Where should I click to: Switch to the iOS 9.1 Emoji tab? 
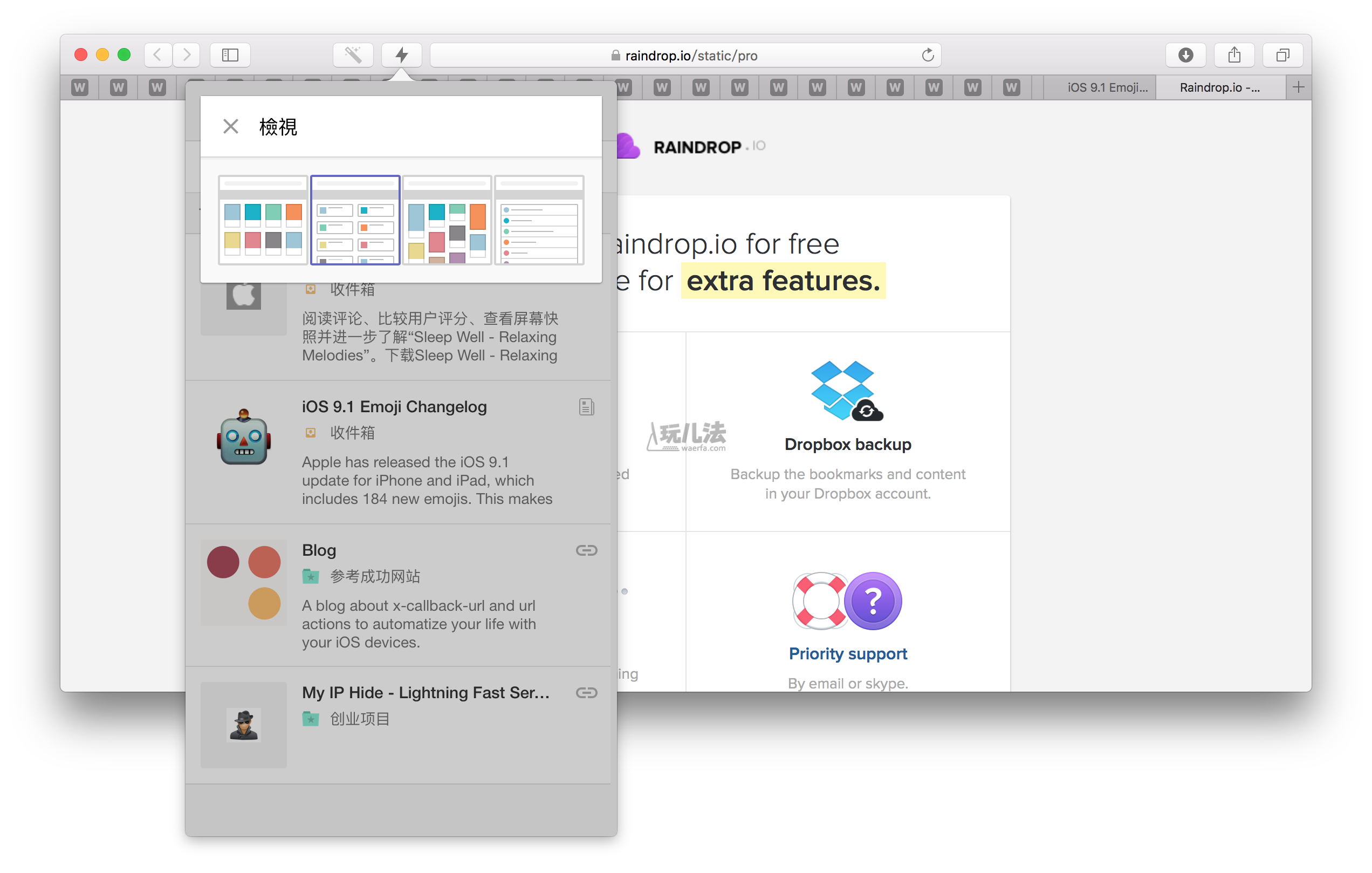(1101, 87)
